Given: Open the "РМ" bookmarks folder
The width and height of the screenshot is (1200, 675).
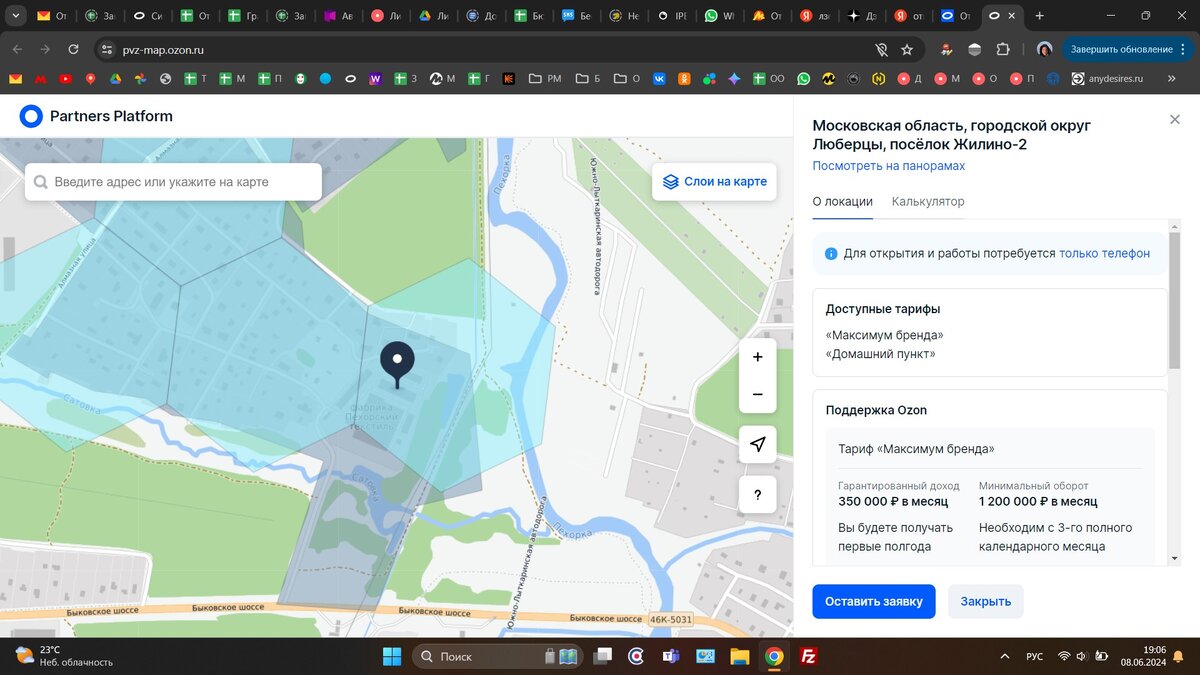Looking at the screenshot, I should pyautogui.click(x=545, y=78).
